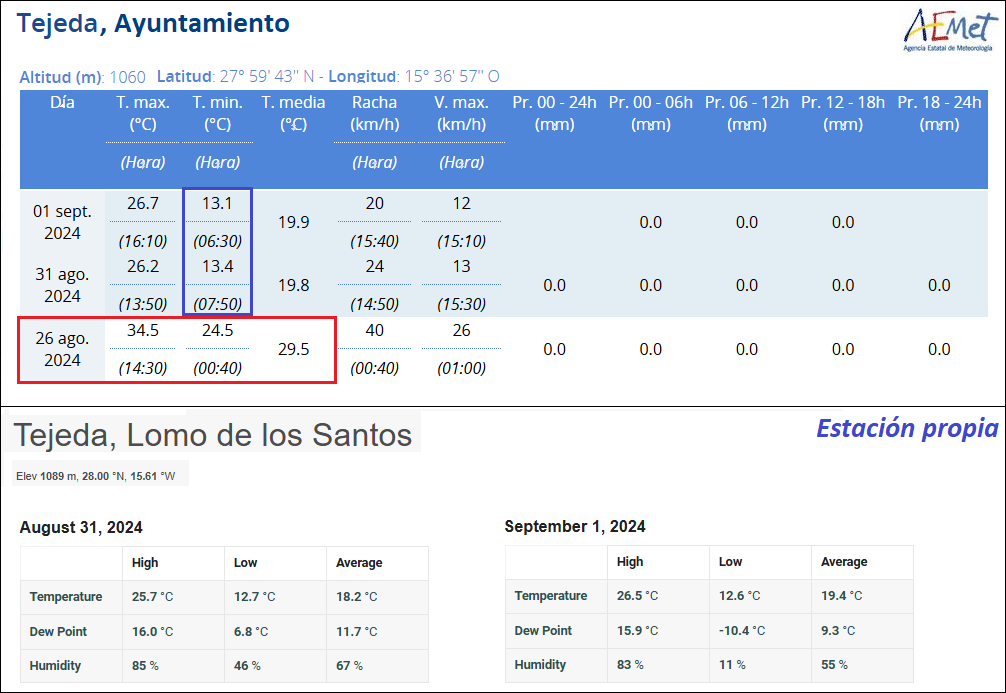Click the (07:50) time value

[217, 304]
